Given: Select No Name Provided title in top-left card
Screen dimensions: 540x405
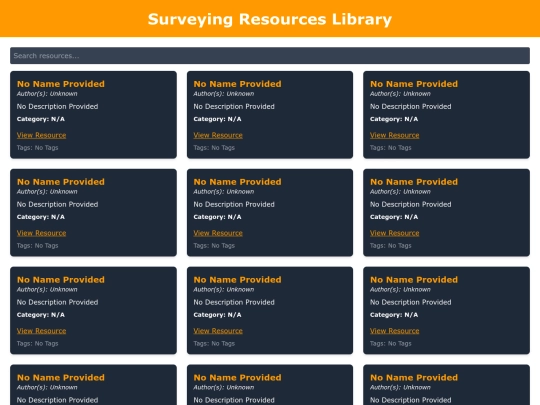Looking at the screenshot, I should tap(61, 84).
